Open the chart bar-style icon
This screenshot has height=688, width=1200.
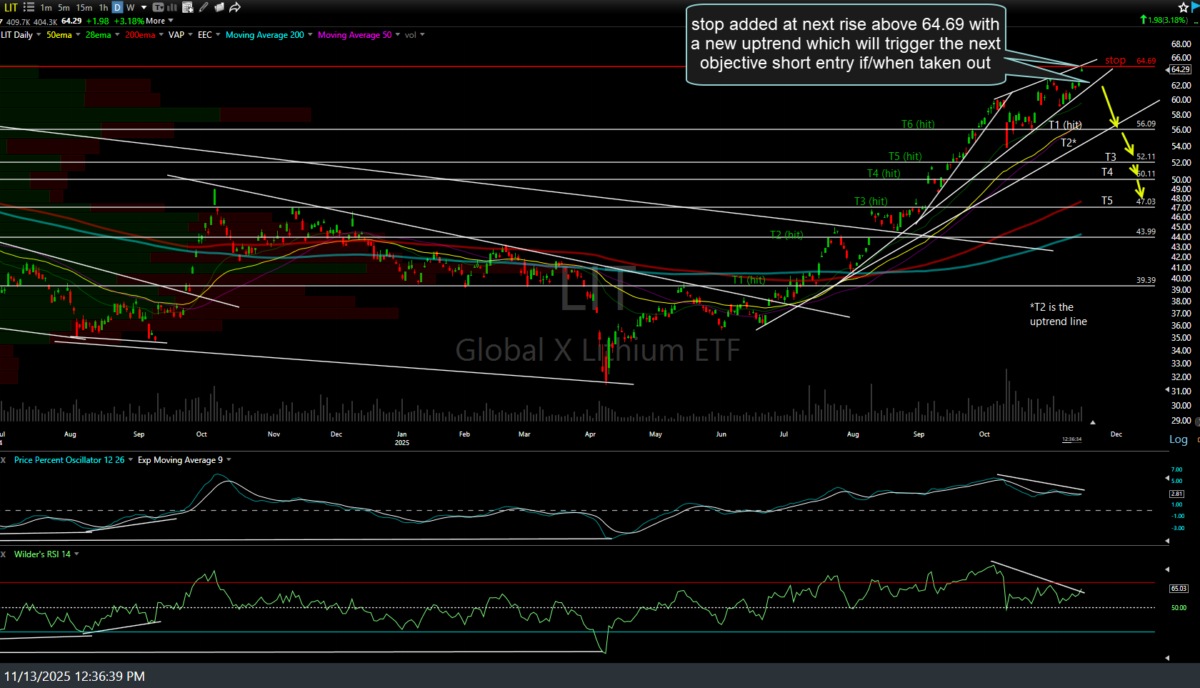click(172, 8)
